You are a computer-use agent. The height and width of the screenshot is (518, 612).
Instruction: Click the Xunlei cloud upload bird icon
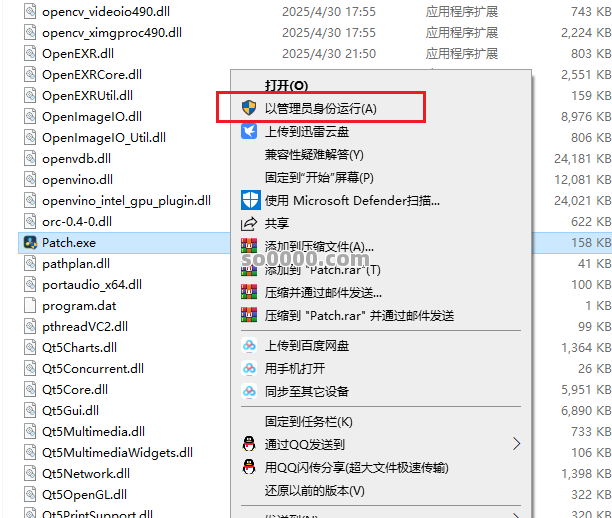click(x=249, y=131)
